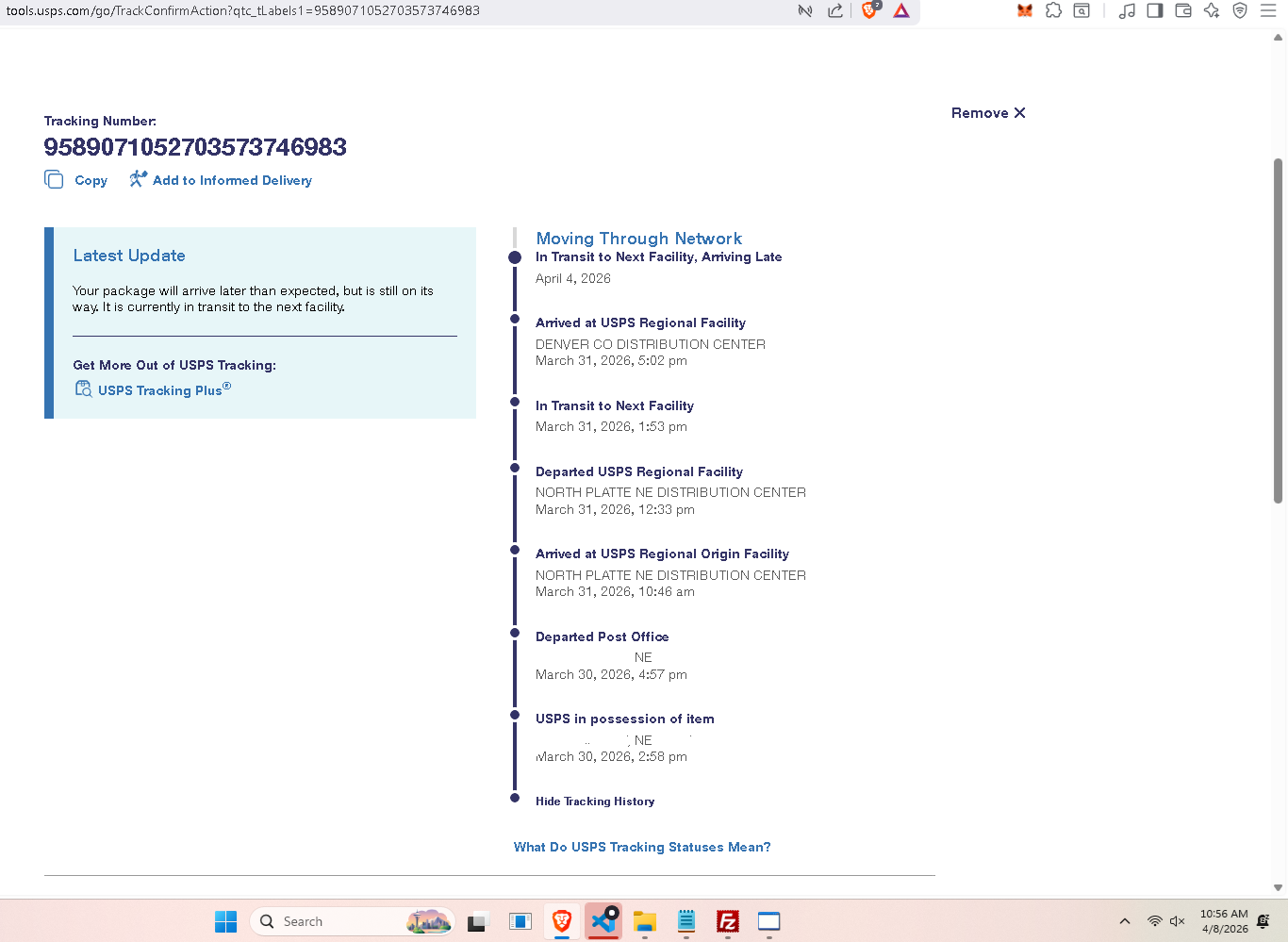This screenshot has width=1288, height=942.
Task: Click the Brave Rewards triangle icon
Action: click(x=901, y=10)
